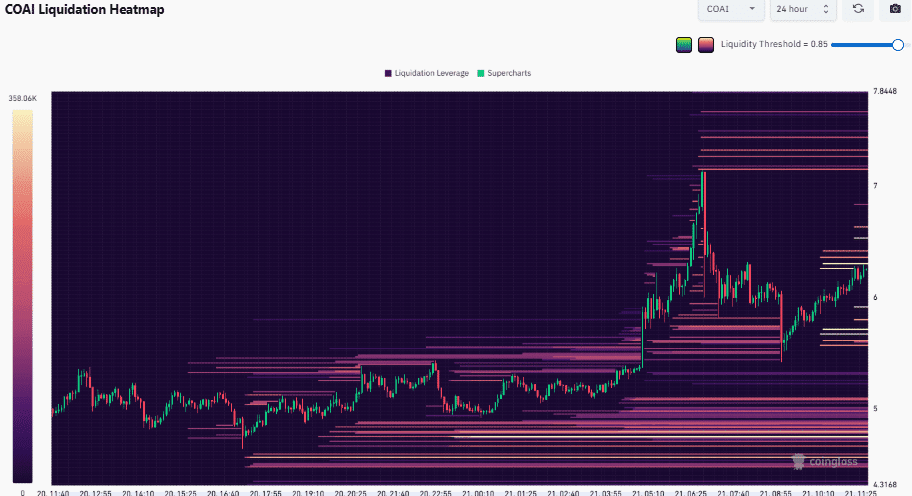The height and width of the screenshot is (496, 912).
Task: Expand the 24 hour timeframe selector
Action: (803, 9)
